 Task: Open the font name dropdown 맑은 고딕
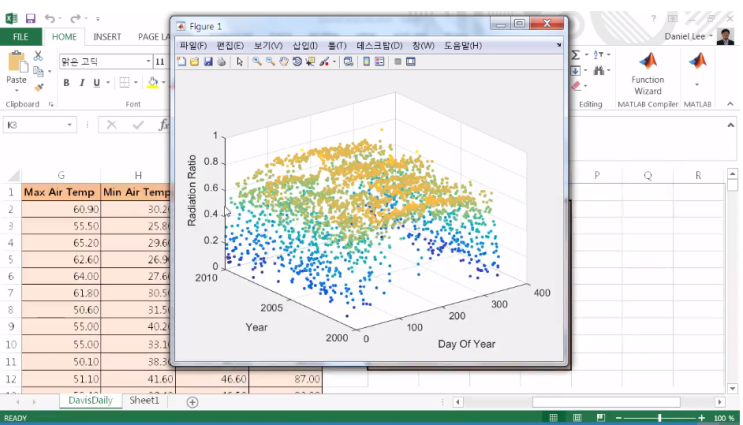(148, 61)
